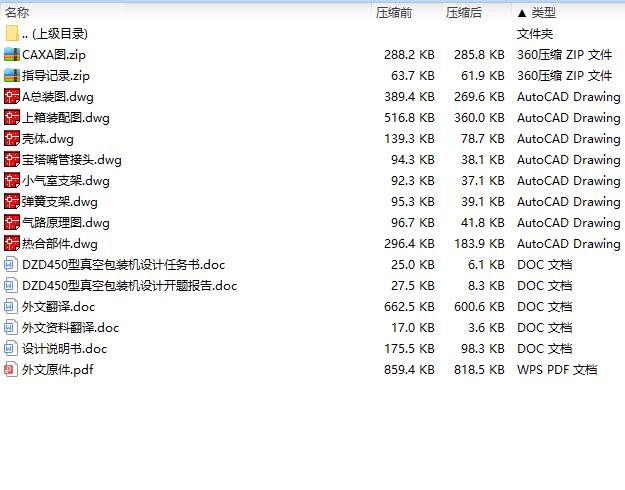Image resolution: width=625 pixels, height=490 pixels.
Task: Select file name 小气室支架.dwg
Action: point(66,181)
